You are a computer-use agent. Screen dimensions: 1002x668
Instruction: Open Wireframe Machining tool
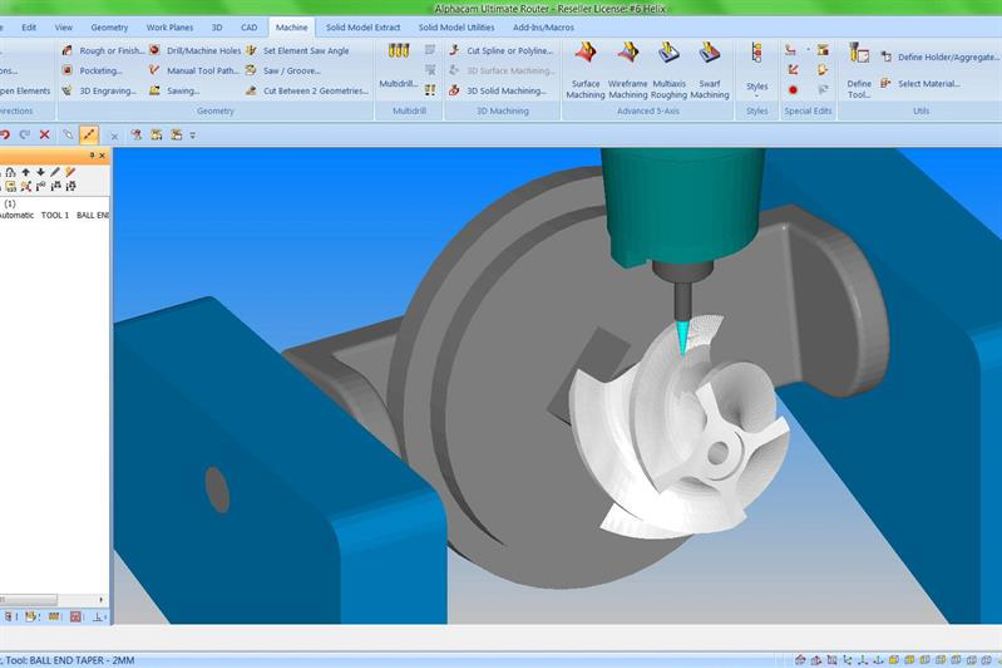628,70
